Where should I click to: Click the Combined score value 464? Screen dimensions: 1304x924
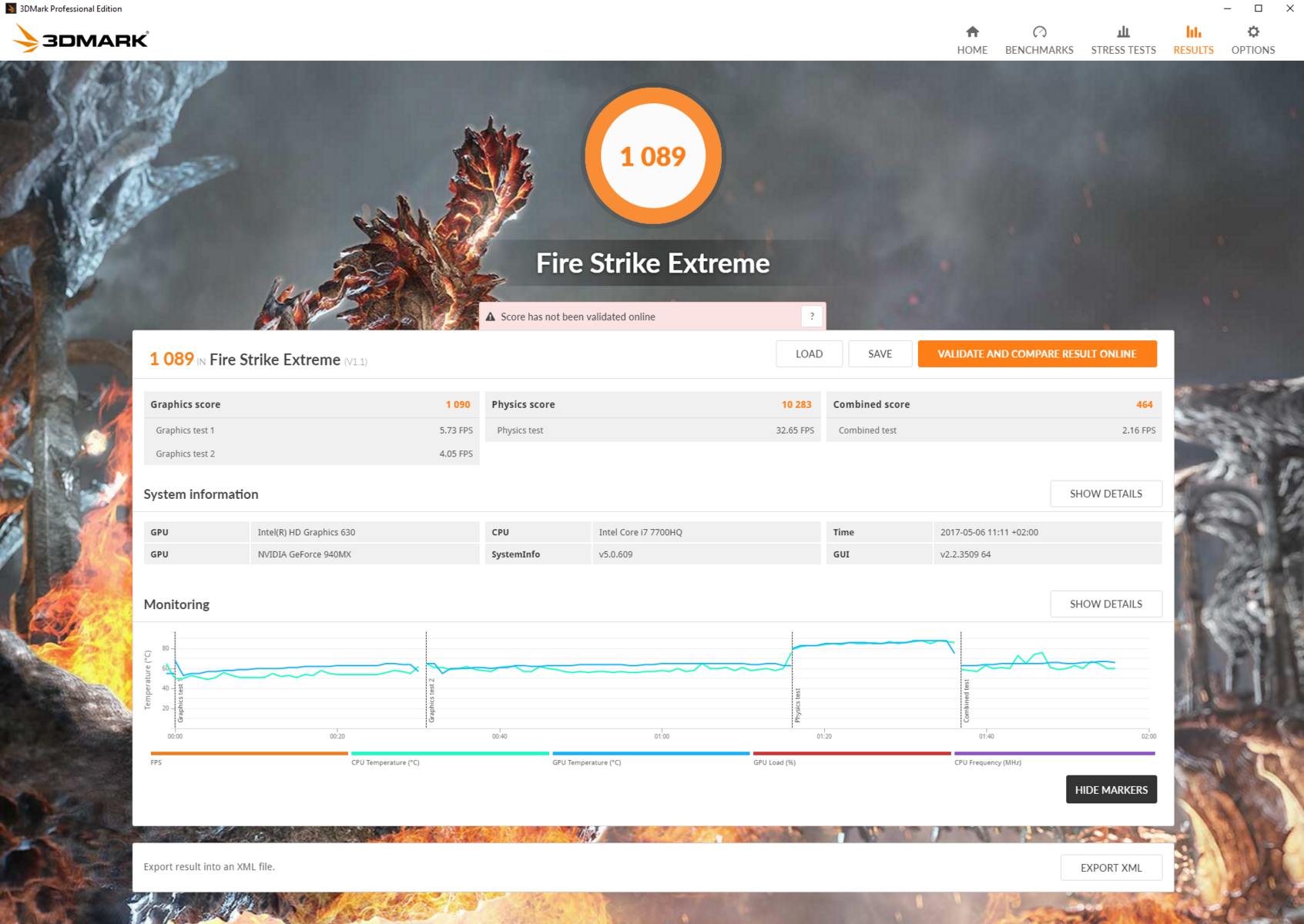pos(1144,404)
